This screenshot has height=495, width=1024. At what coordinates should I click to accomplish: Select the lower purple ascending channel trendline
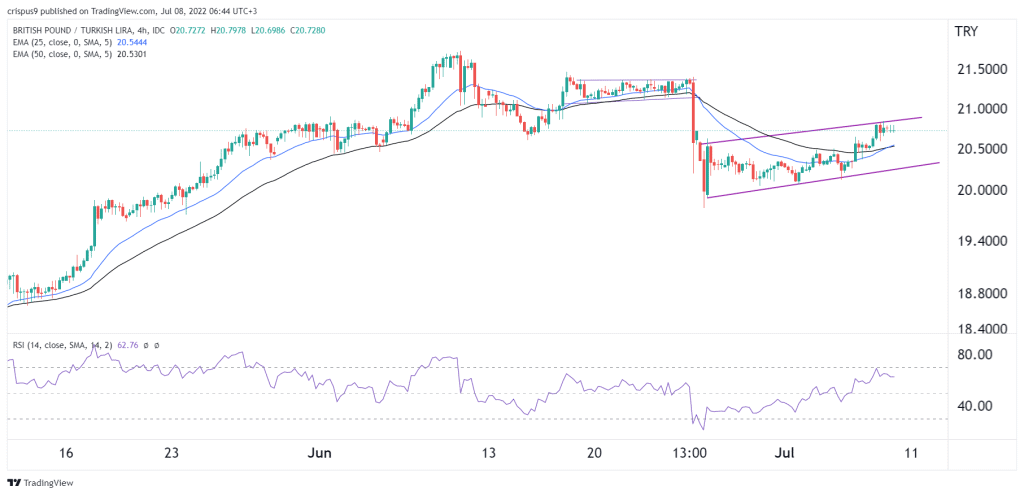click(x=823, y=180)
